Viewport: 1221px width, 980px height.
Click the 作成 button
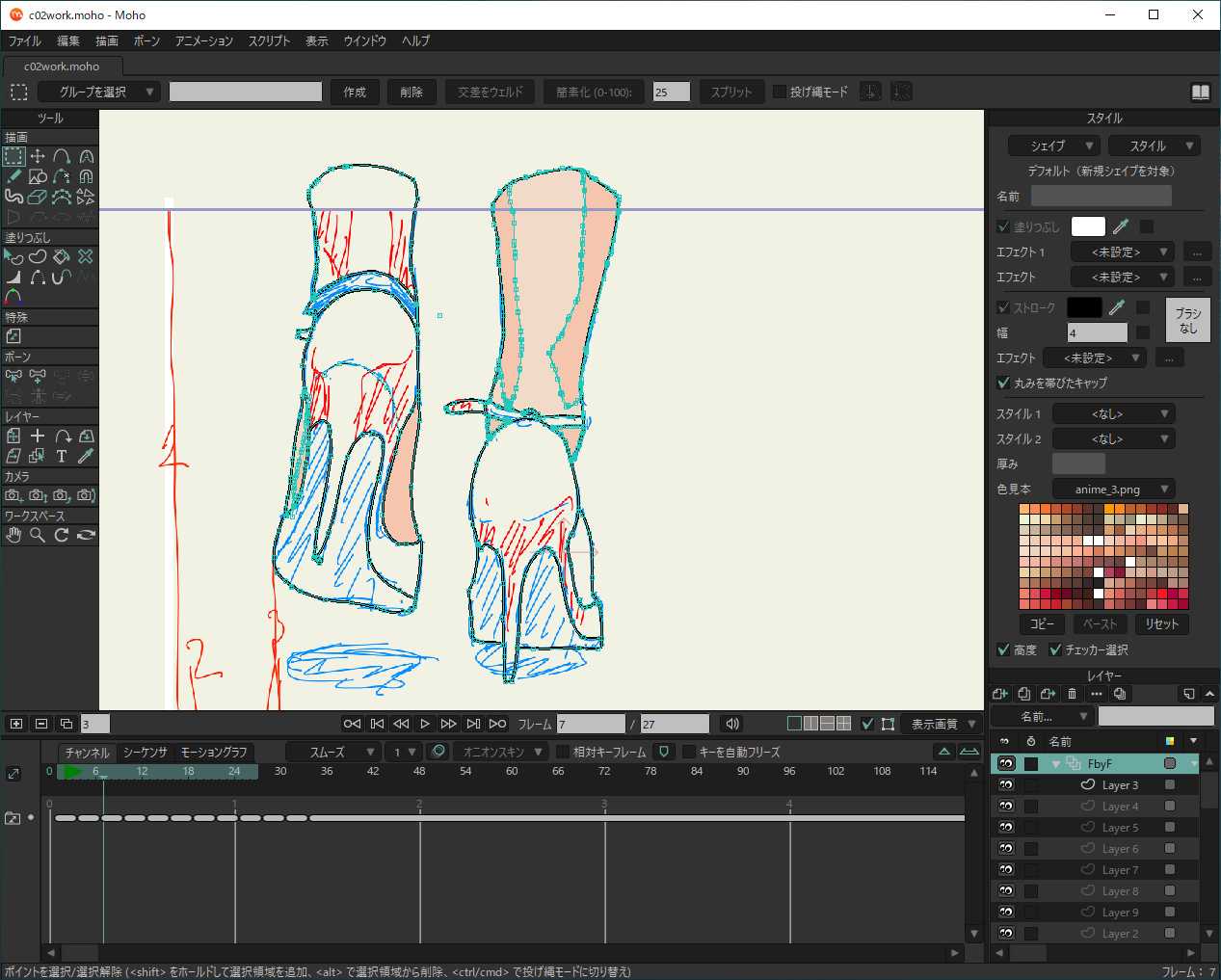tap(355, 92)
